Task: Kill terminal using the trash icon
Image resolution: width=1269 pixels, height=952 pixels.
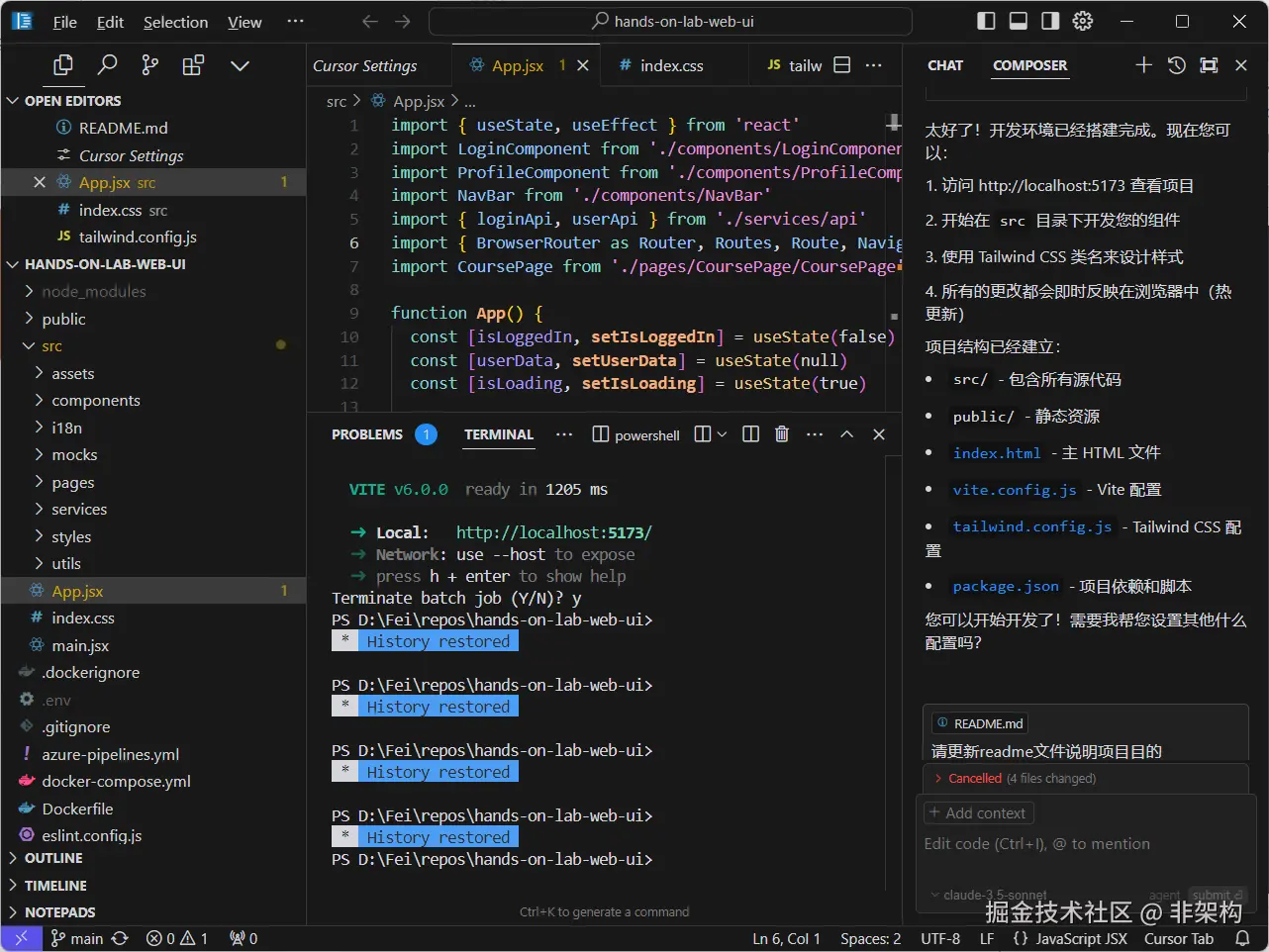Action: click(782, 434)
